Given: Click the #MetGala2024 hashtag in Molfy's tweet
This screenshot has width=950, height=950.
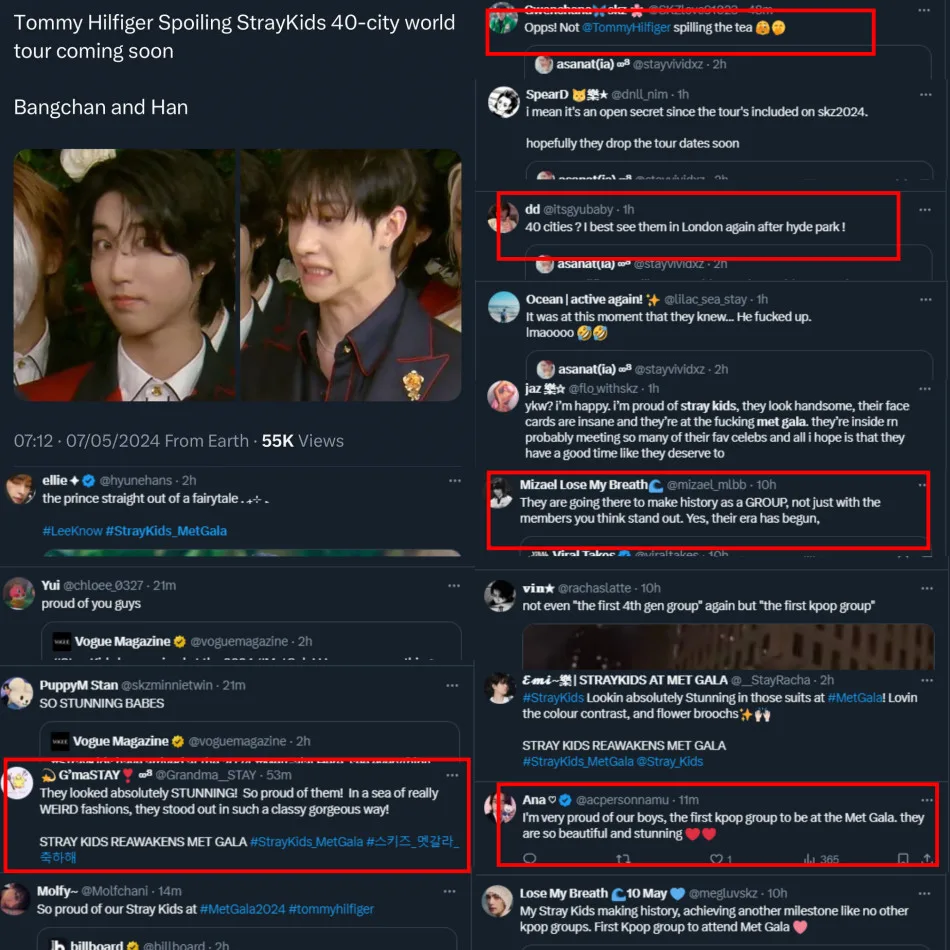Looking at the screenshot, I should click(x=242, y=909).
